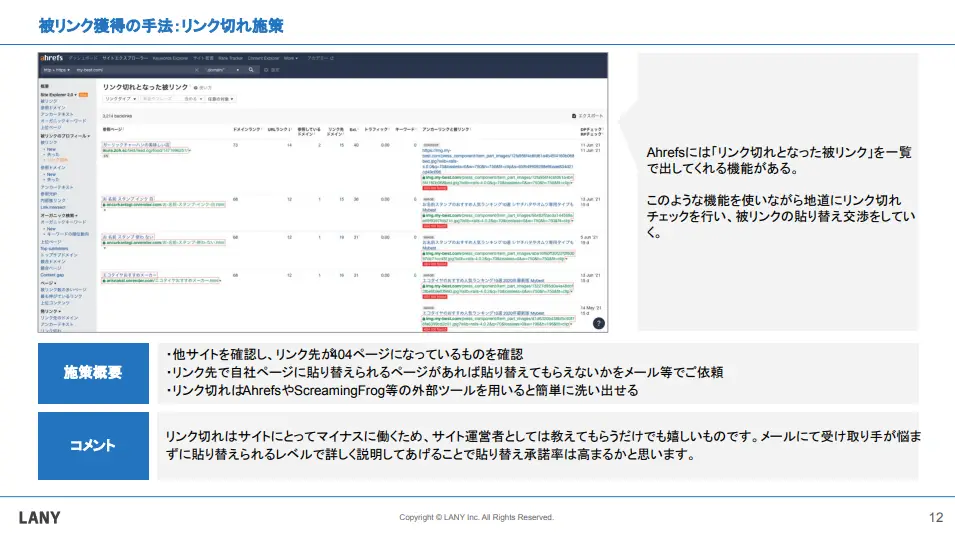Open the *.domain/* mode dropdown

(x=222, y=70)
